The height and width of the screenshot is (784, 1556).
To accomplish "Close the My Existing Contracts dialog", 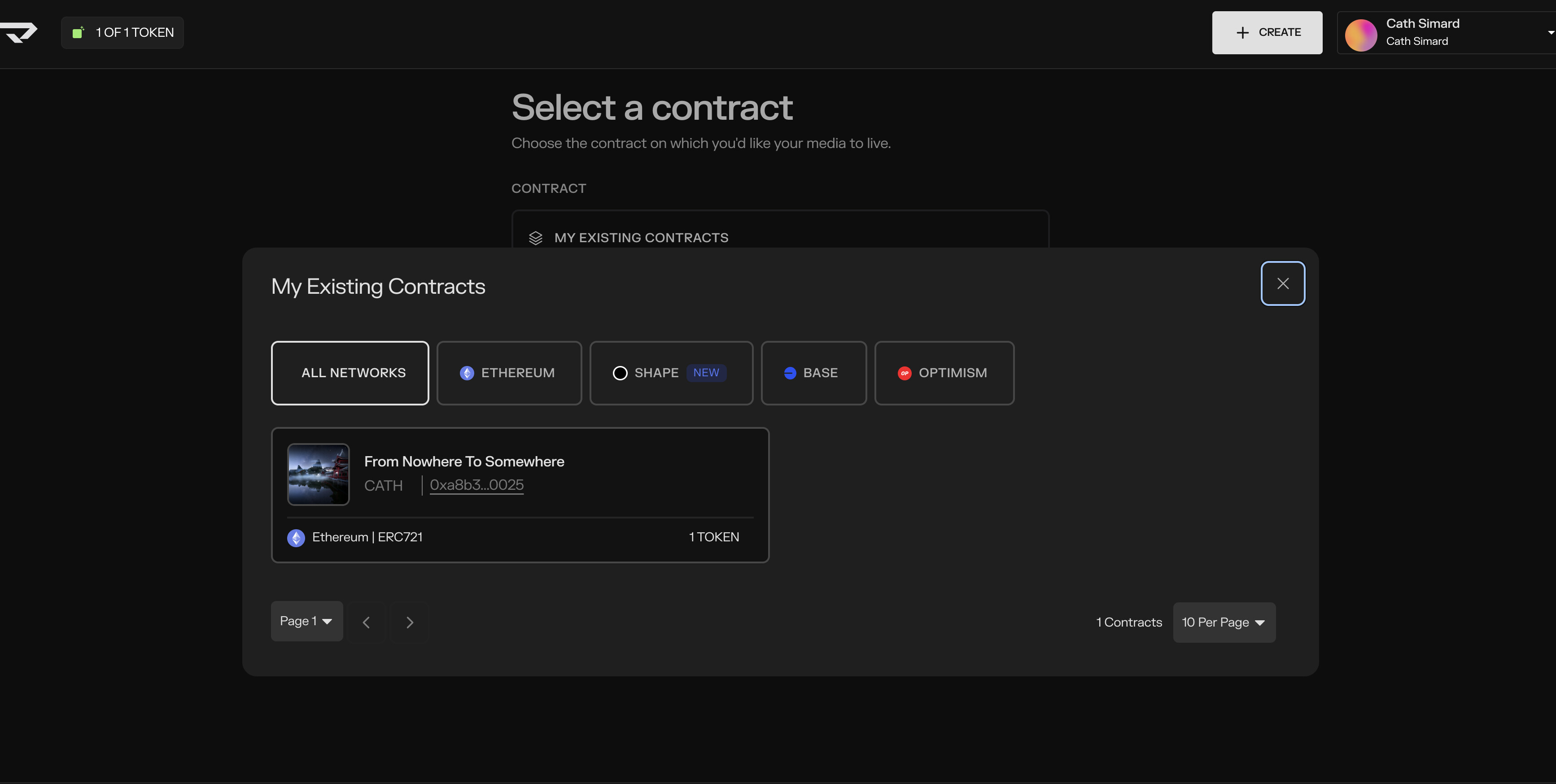I will [1282, 283].
